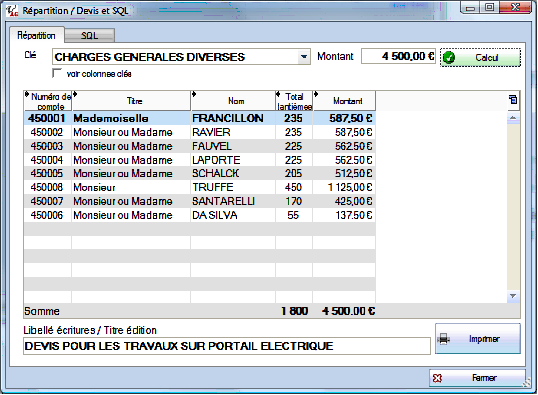The width and height of the screenshot is (538, 395).
Task: Click the 512,50 € amount cell
Action: coord(344,173)
